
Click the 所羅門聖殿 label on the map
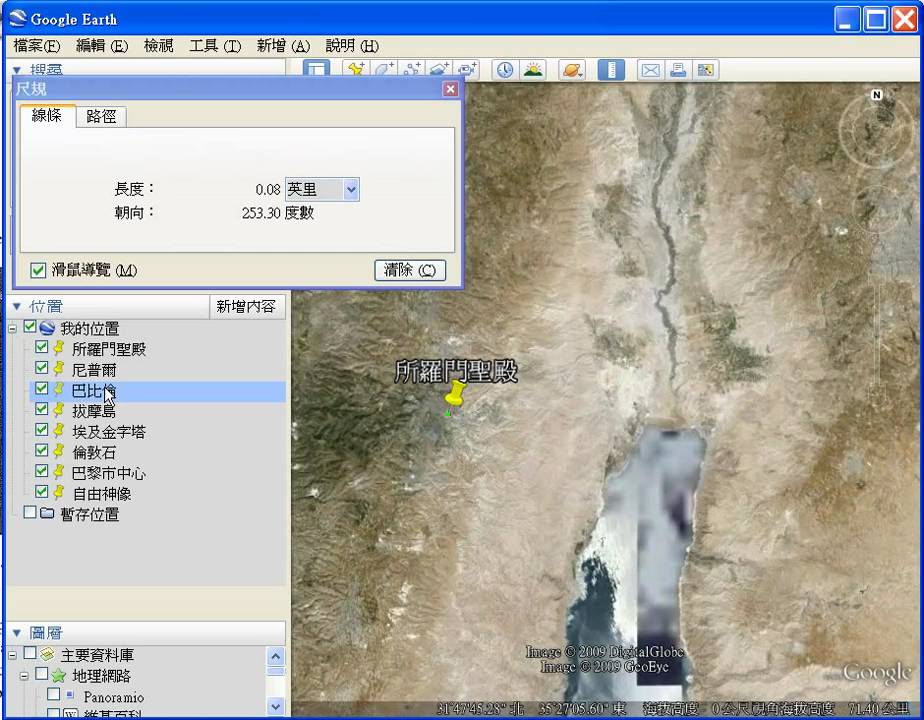click(x=456, y=371)
